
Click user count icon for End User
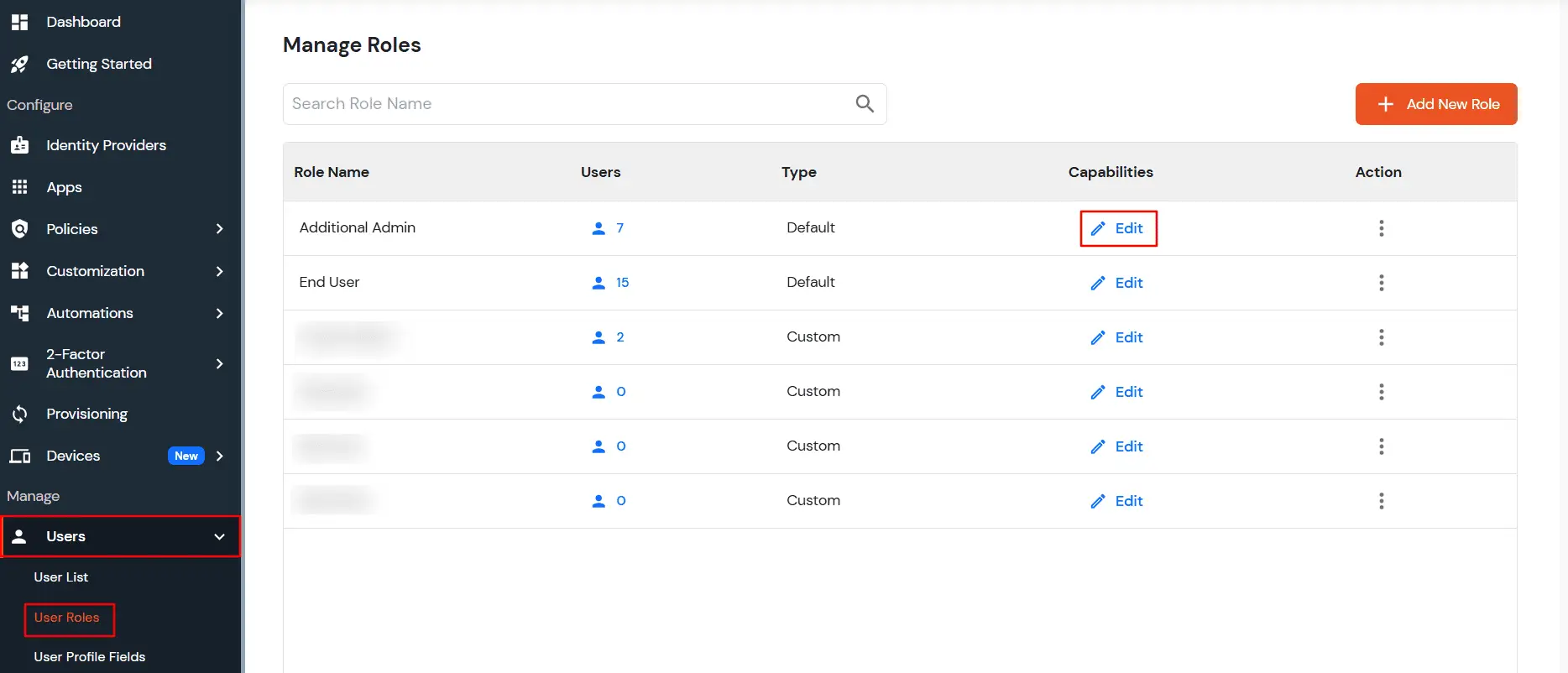click(598, 283)
